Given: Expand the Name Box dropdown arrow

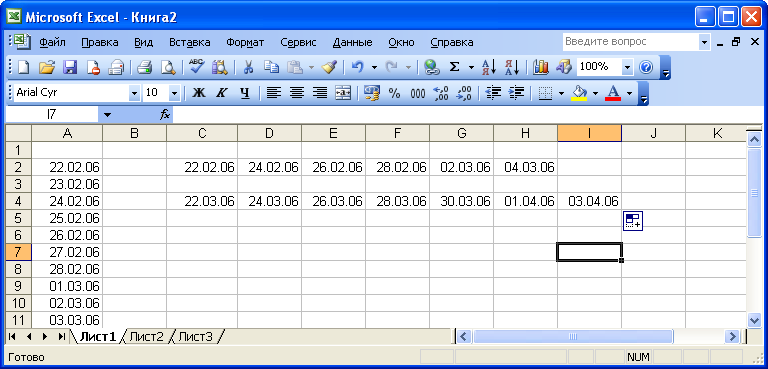Looking at the screenshot, I should (107, 115).
